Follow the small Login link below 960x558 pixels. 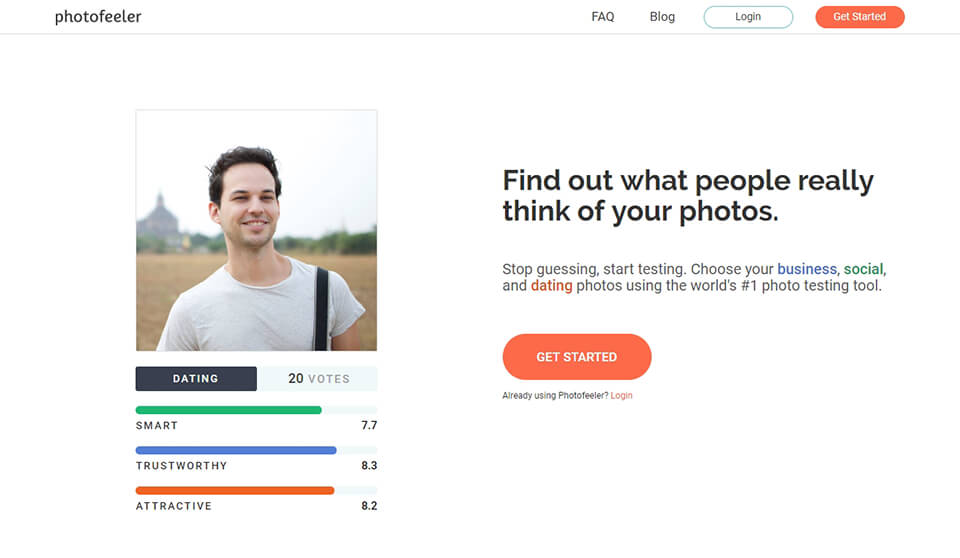click(x=621, y=396)
